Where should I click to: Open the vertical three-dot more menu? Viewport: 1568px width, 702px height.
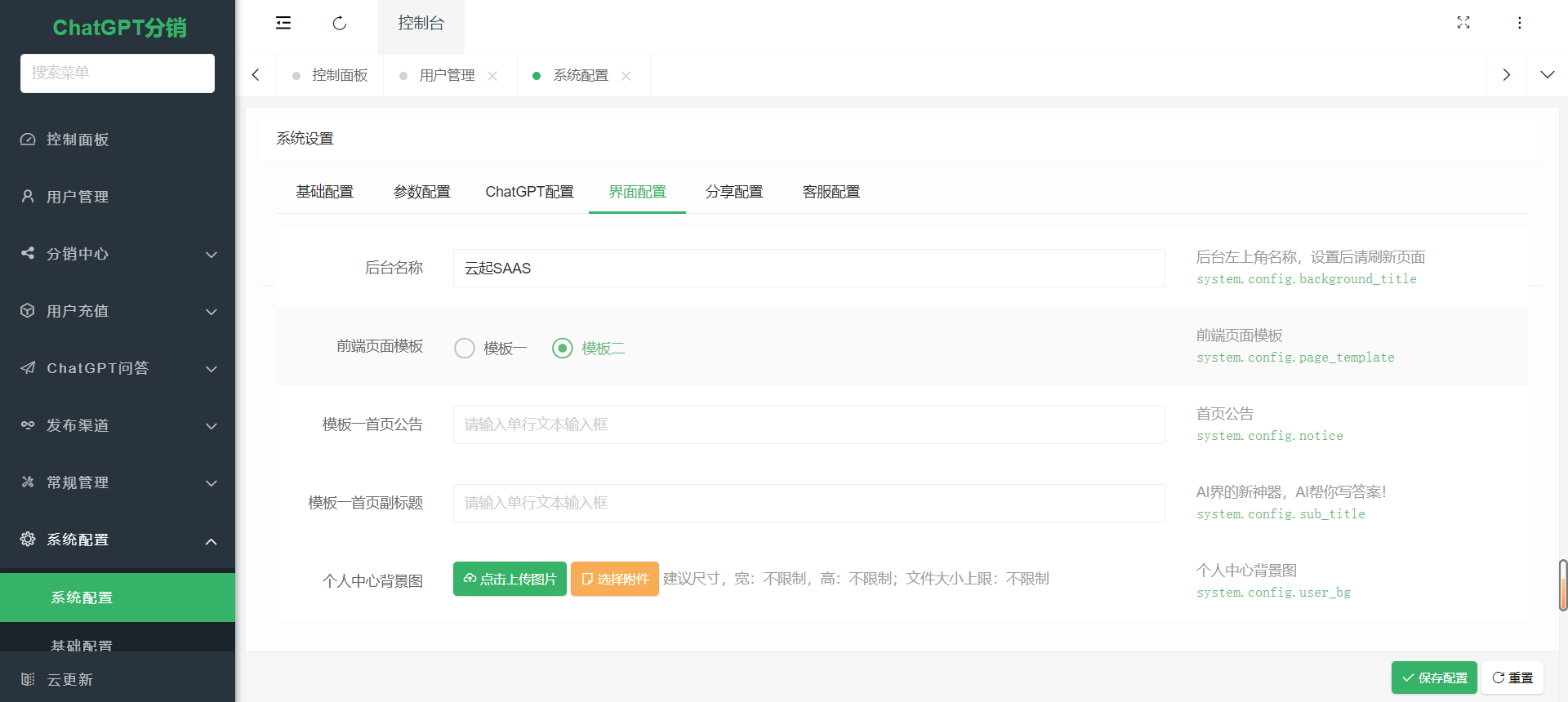pyautogui.click(x=1520, y=23)
